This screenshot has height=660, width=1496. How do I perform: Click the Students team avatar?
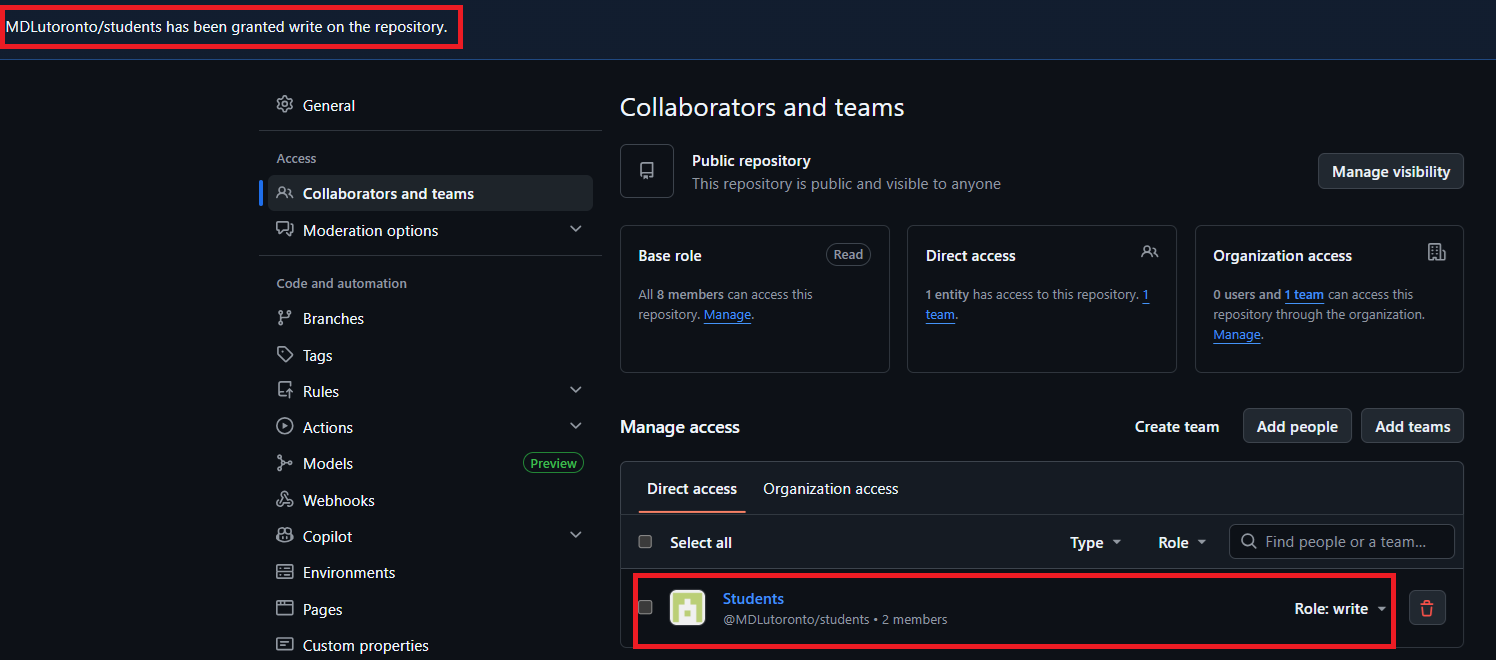[687, 607]
